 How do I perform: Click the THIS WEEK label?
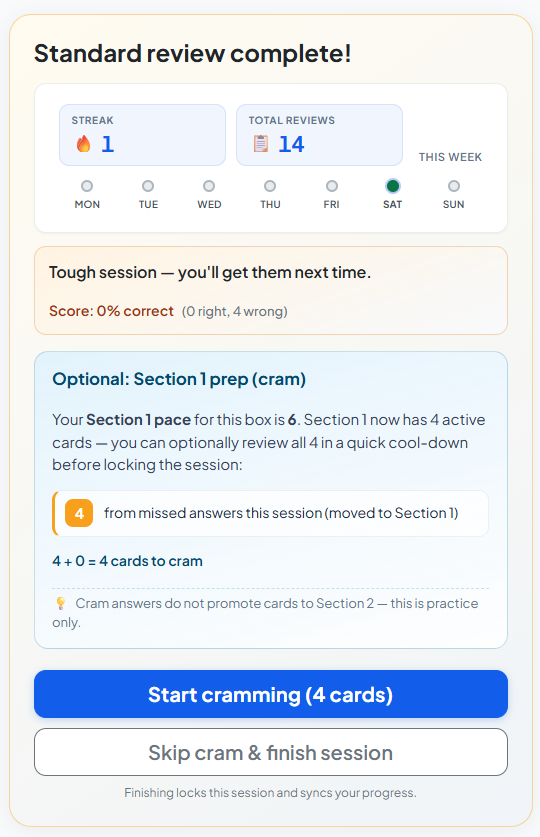450,157
